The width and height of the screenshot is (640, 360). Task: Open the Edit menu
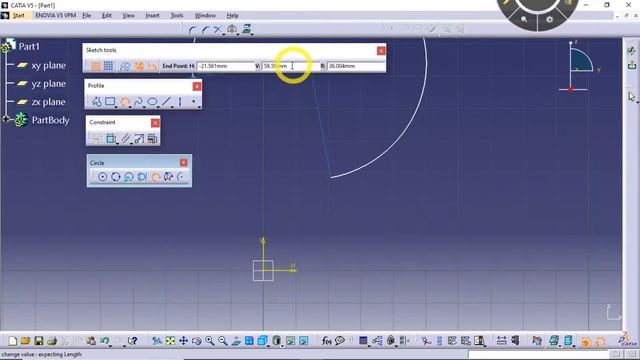pos(107,16)
